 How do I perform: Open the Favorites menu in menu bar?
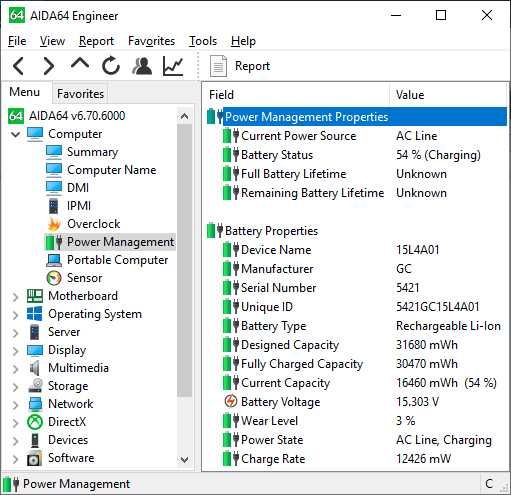(x=151, y=41)
